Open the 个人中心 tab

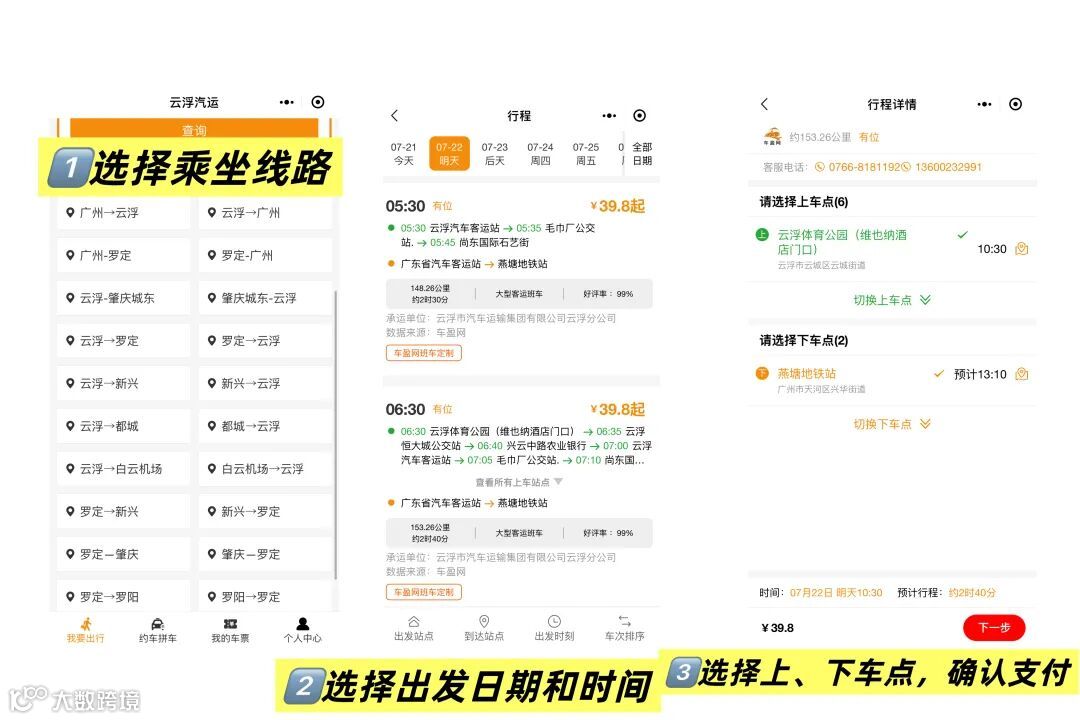(x=302, y=630)
